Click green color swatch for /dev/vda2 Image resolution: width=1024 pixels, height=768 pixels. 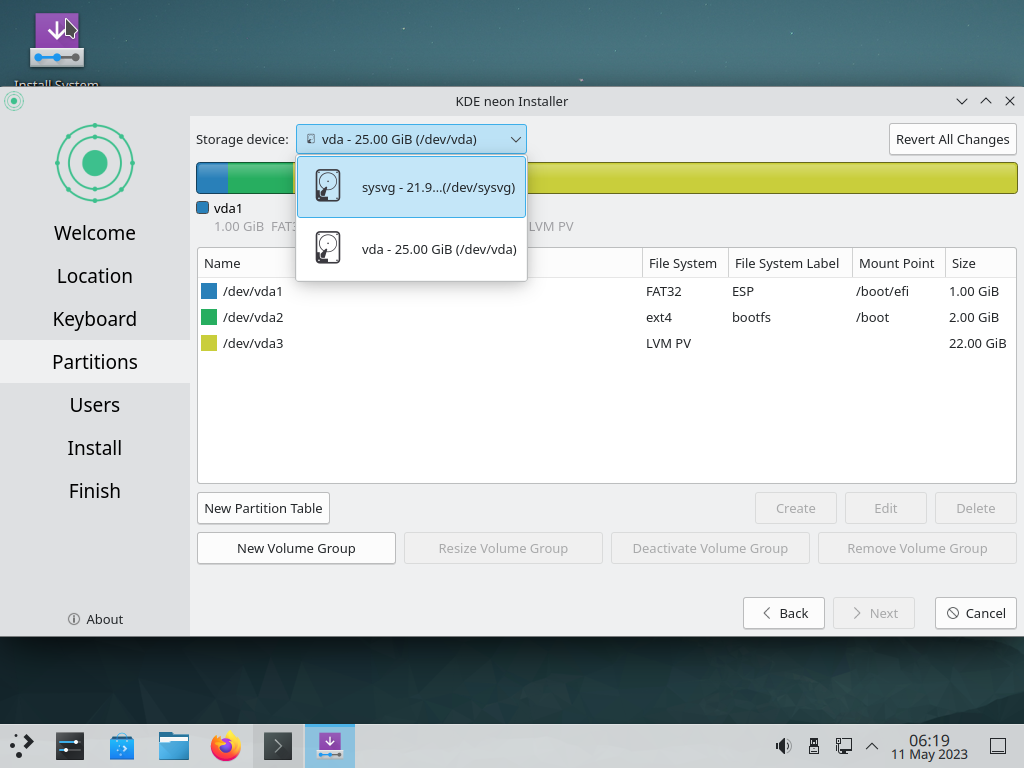tap(209, 317)
